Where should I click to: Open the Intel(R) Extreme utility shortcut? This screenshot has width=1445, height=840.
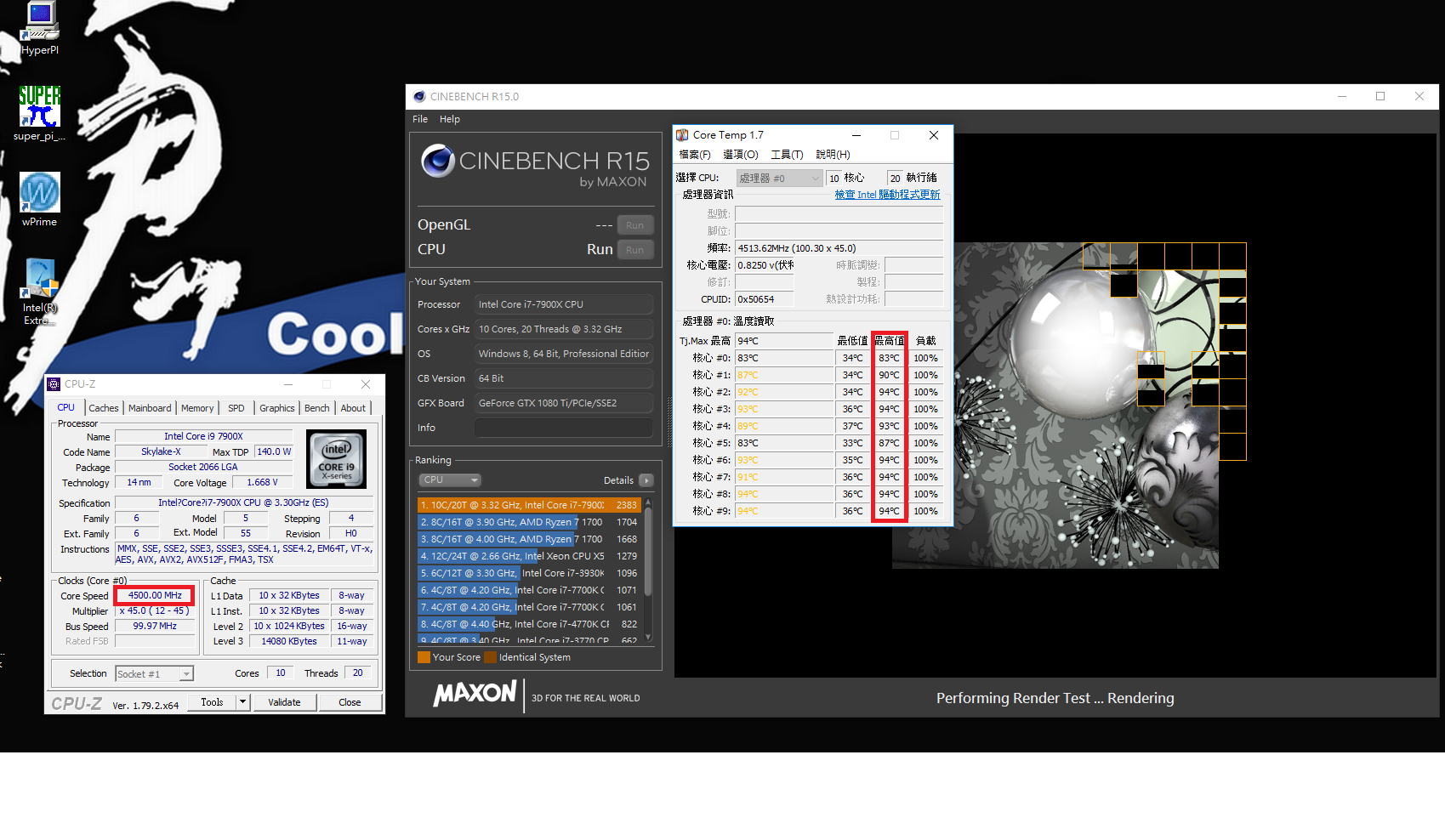(x=40, y=291)
